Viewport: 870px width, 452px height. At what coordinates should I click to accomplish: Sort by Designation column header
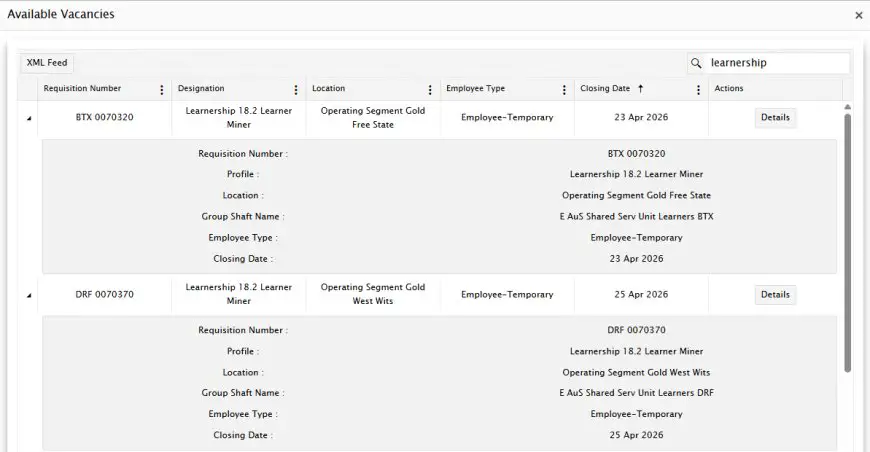coord(201,89)
